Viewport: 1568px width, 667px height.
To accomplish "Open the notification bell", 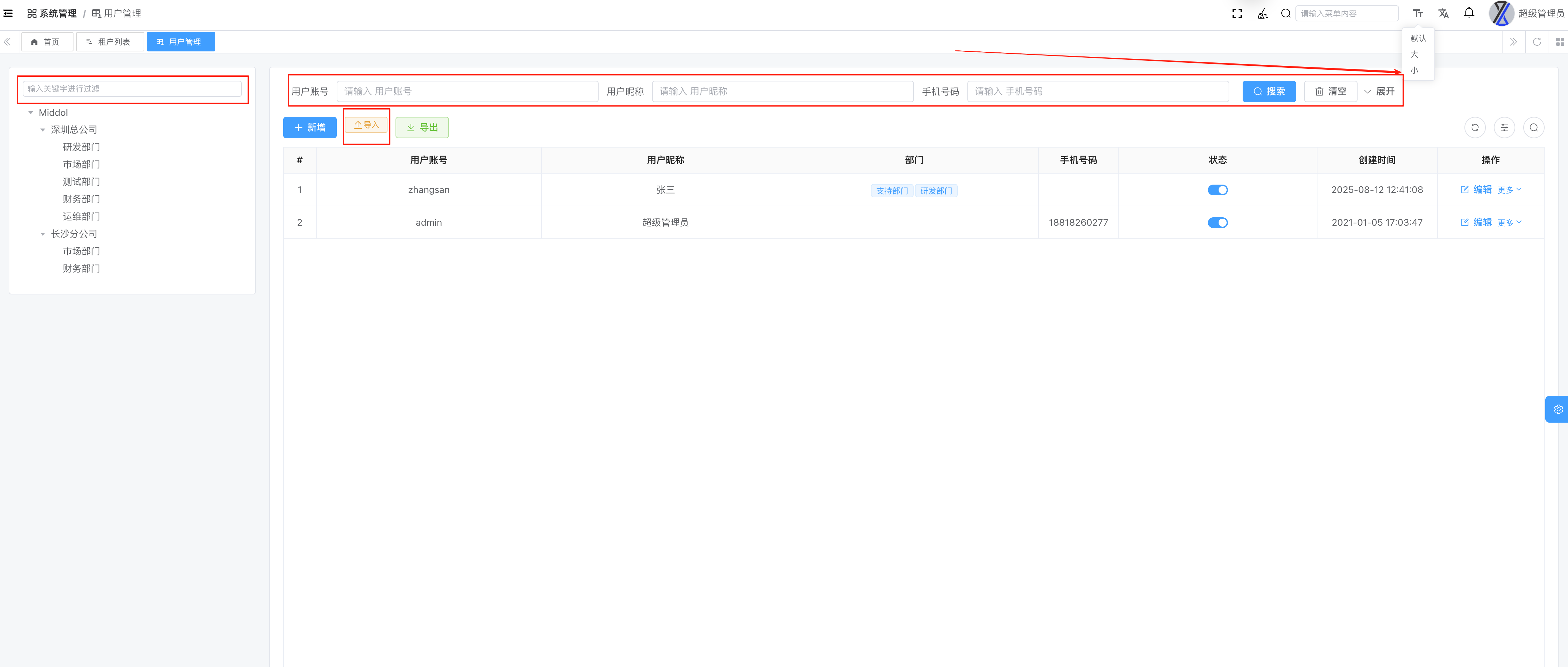I will coord(1469,13).
